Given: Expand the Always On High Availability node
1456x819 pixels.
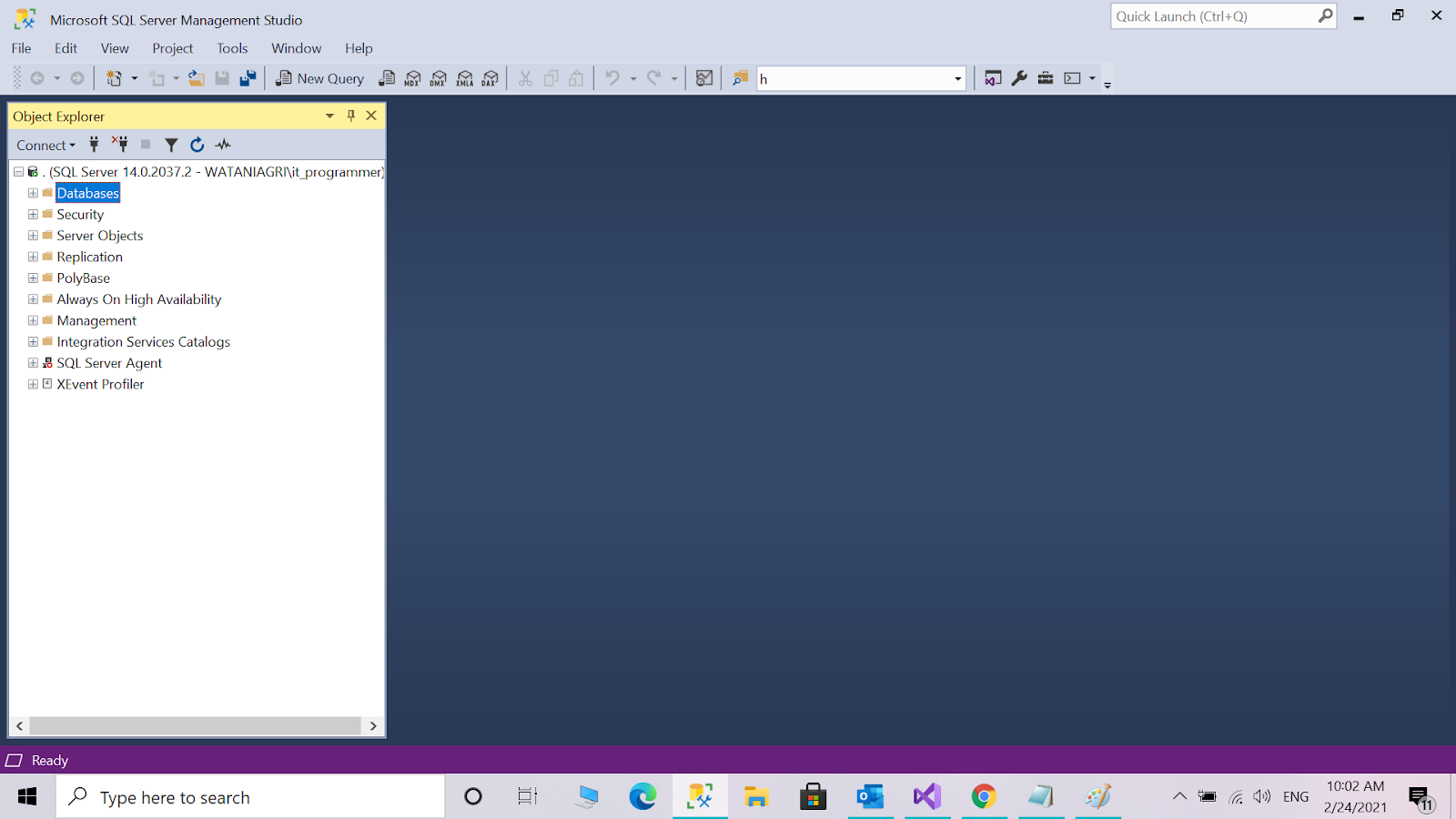Looking at the screenshot, I should click(33, 298).
